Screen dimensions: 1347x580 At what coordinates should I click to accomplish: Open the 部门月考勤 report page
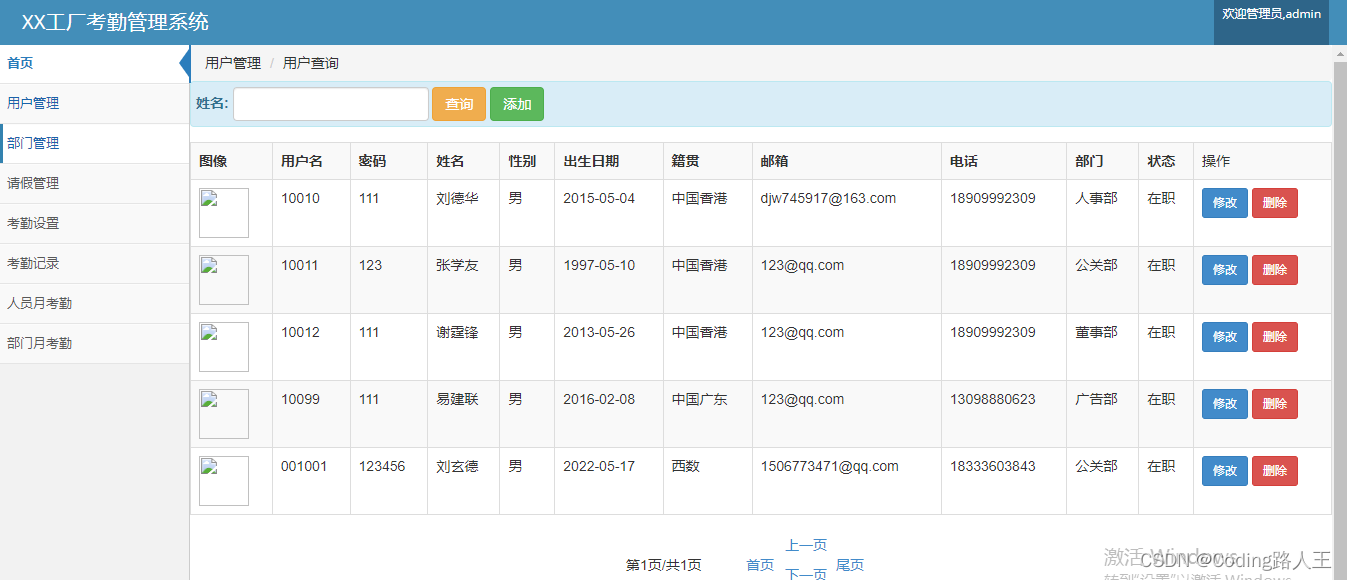(x=38, y=342)
